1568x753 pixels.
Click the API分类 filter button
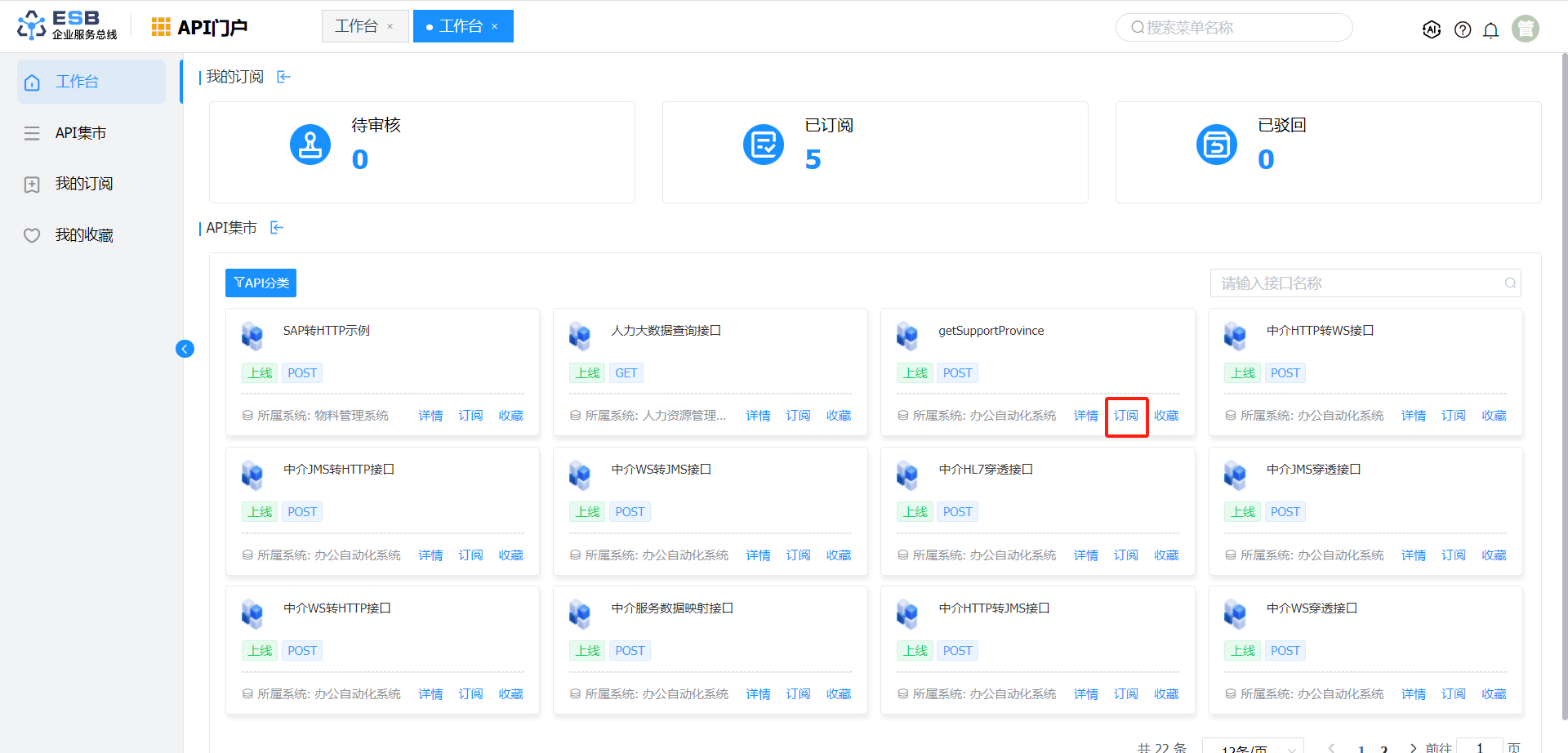(261, 283)
